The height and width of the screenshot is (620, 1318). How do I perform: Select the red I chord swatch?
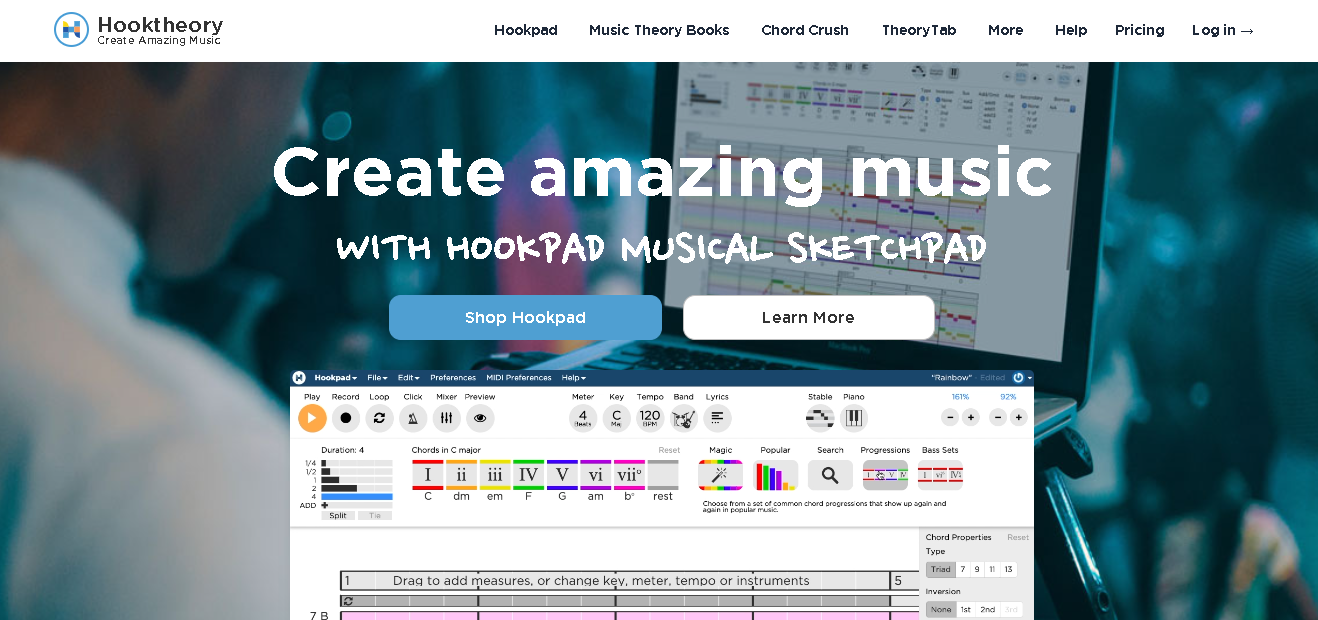pyautogui.click(x=428, y=475)
